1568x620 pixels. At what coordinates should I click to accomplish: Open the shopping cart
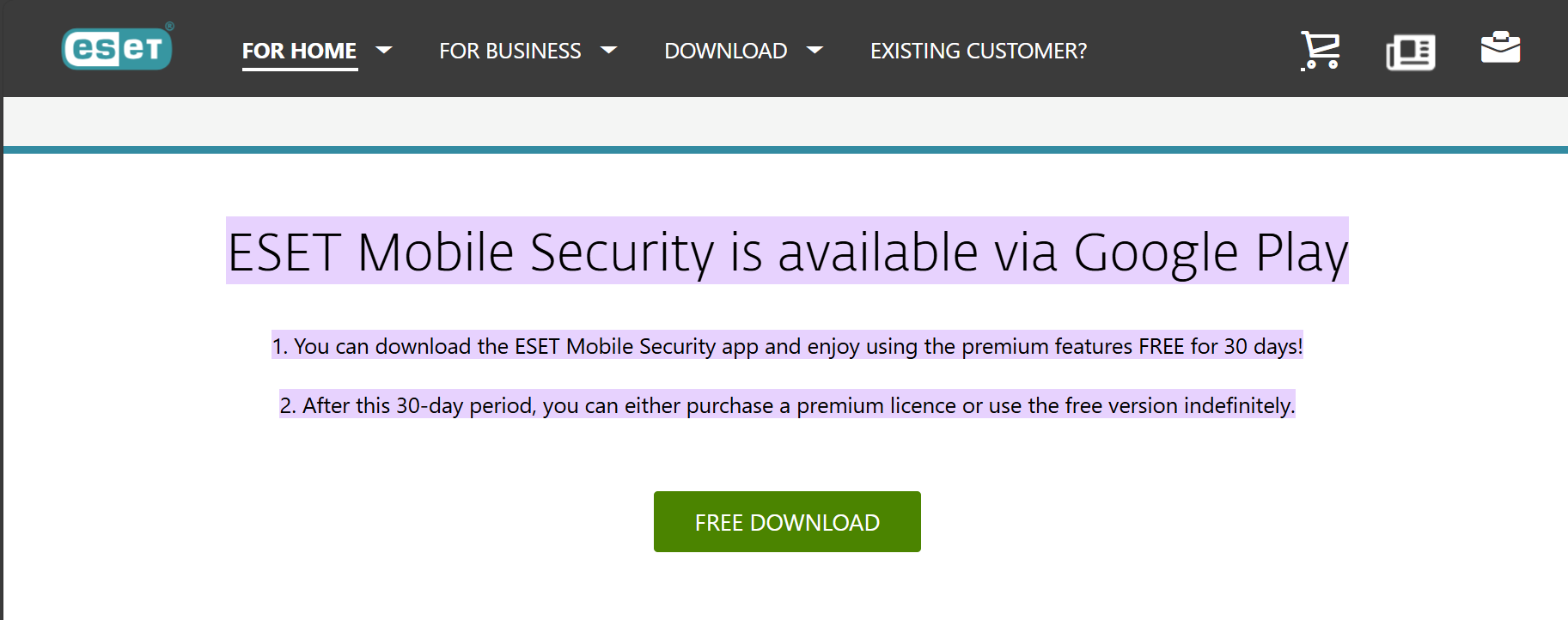point(1320,51)
